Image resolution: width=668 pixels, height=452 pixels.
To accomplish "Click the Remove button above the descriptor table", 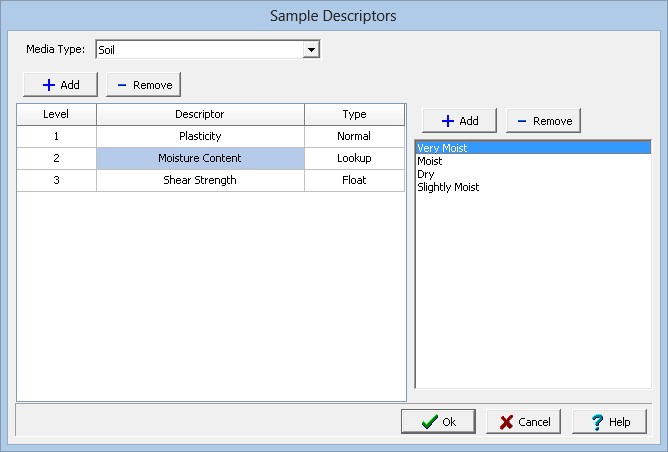I will click(x=143, y=85).
